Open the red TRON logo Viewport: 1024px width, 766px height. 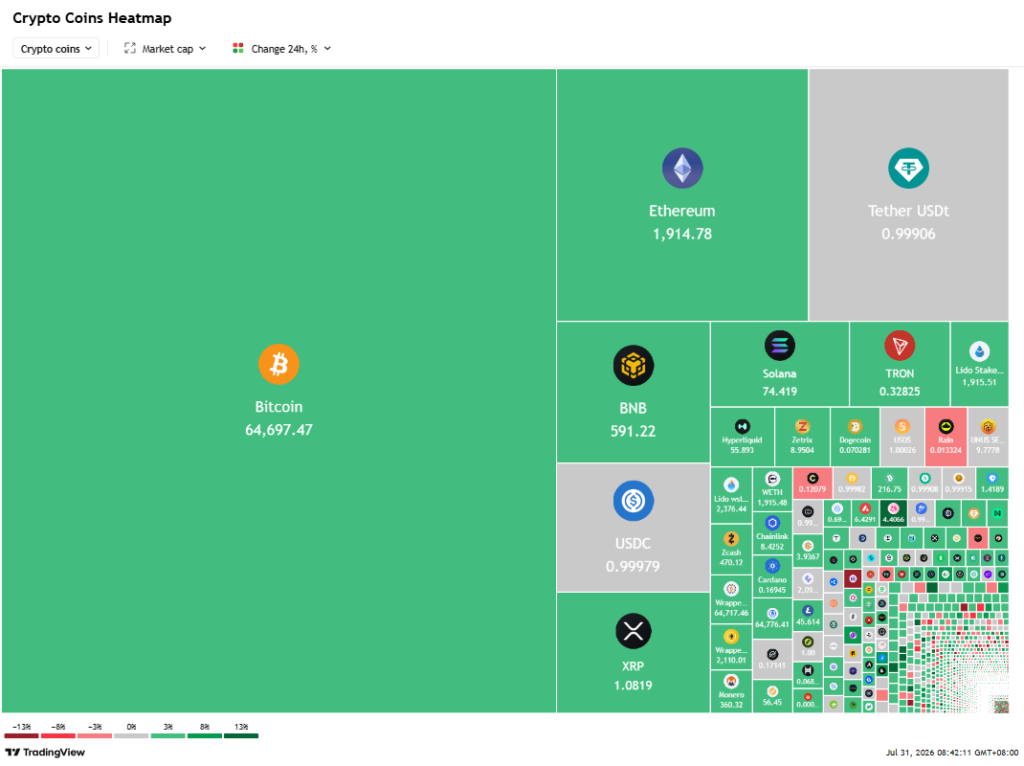[x=899, y=345]
